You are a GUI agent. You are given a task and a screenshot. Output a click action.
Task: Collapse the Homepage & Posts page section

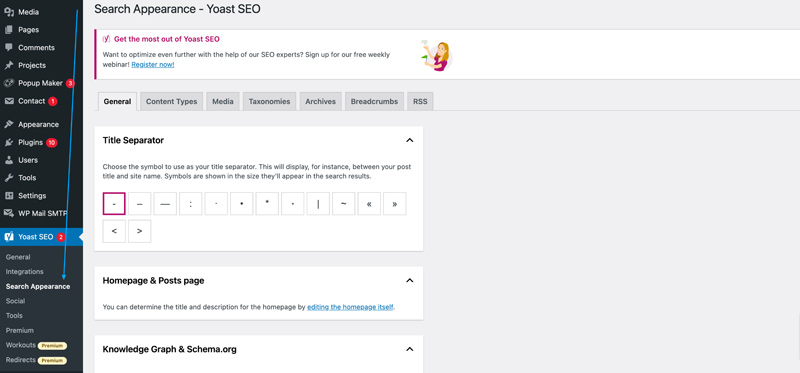(x=409, y=281)
